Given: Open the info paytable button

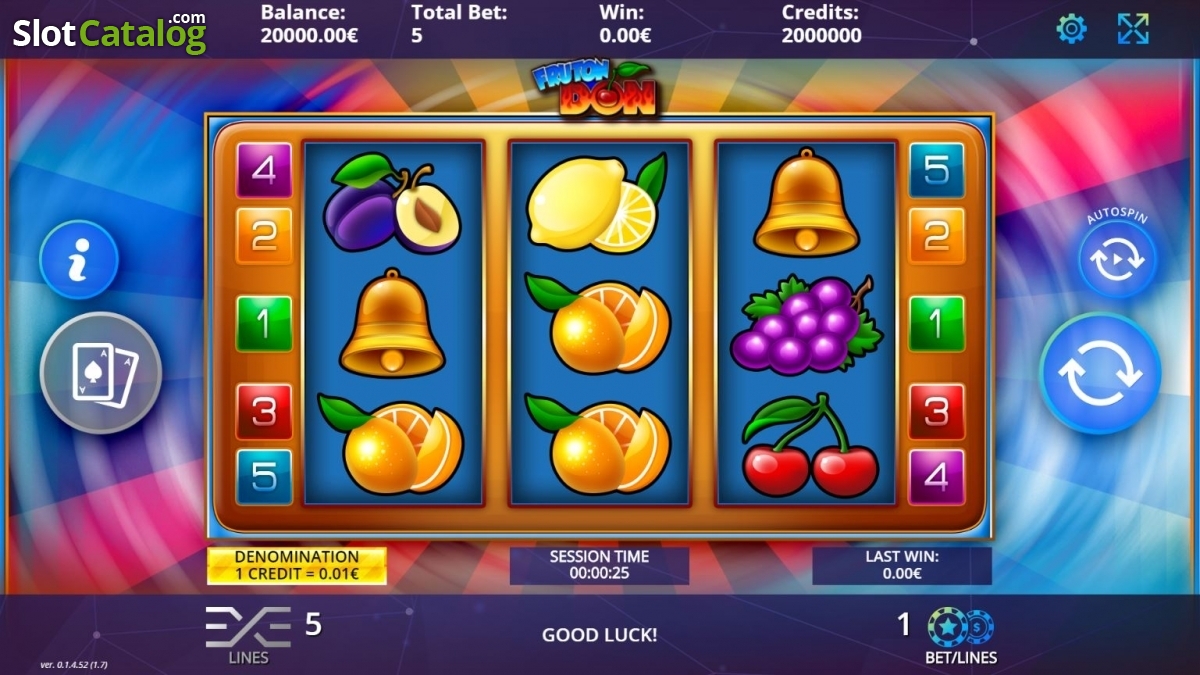Looking at the screenshot, I should click(79, 260).
